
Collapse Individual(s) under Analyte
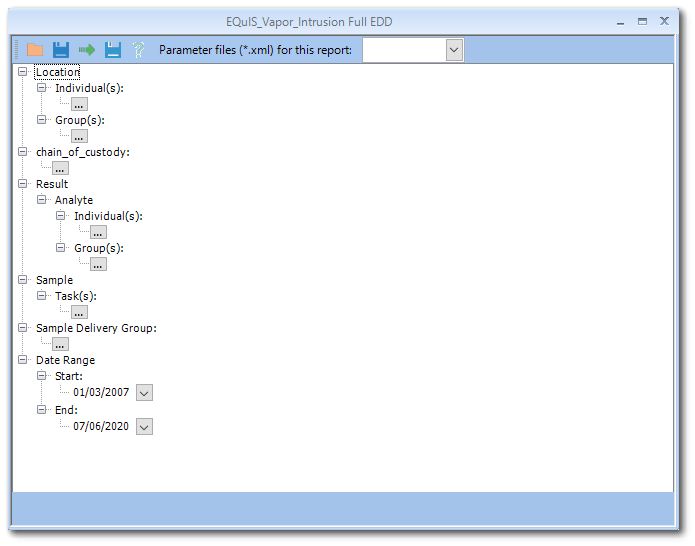[x=60, y=216]
